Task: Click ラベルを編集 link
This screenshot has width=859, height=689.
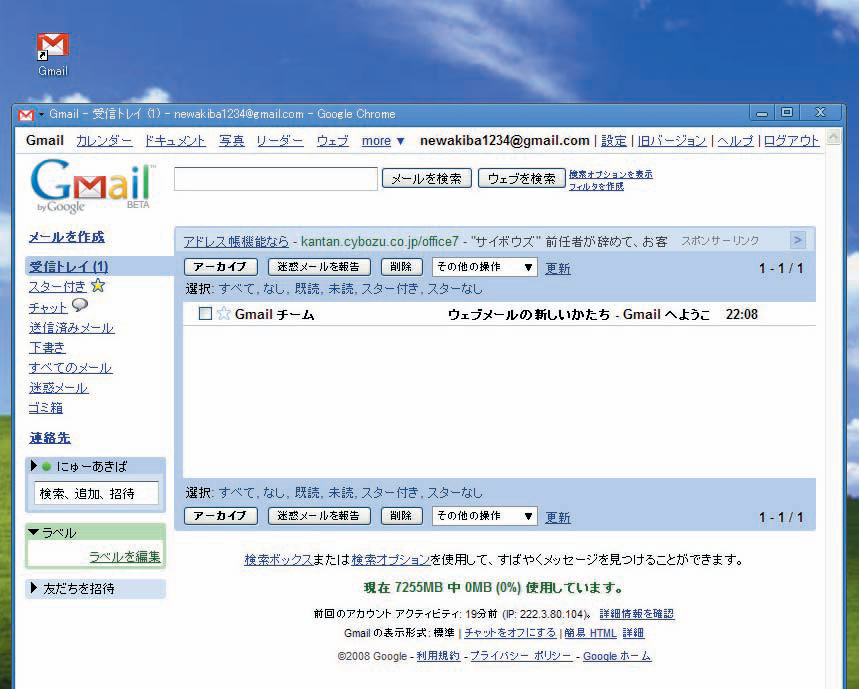Action: pyautogui.click(x=125, y=556)
